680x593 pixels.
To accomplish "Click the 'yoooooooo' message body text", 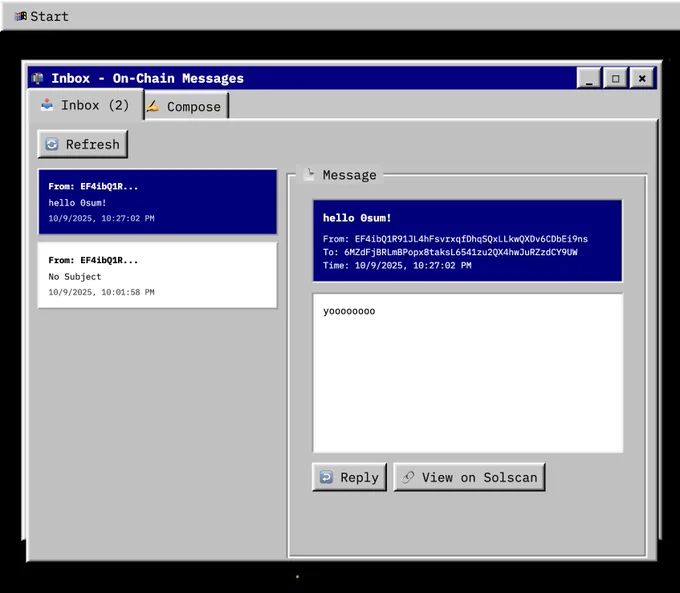I will (x=349, y=311).
